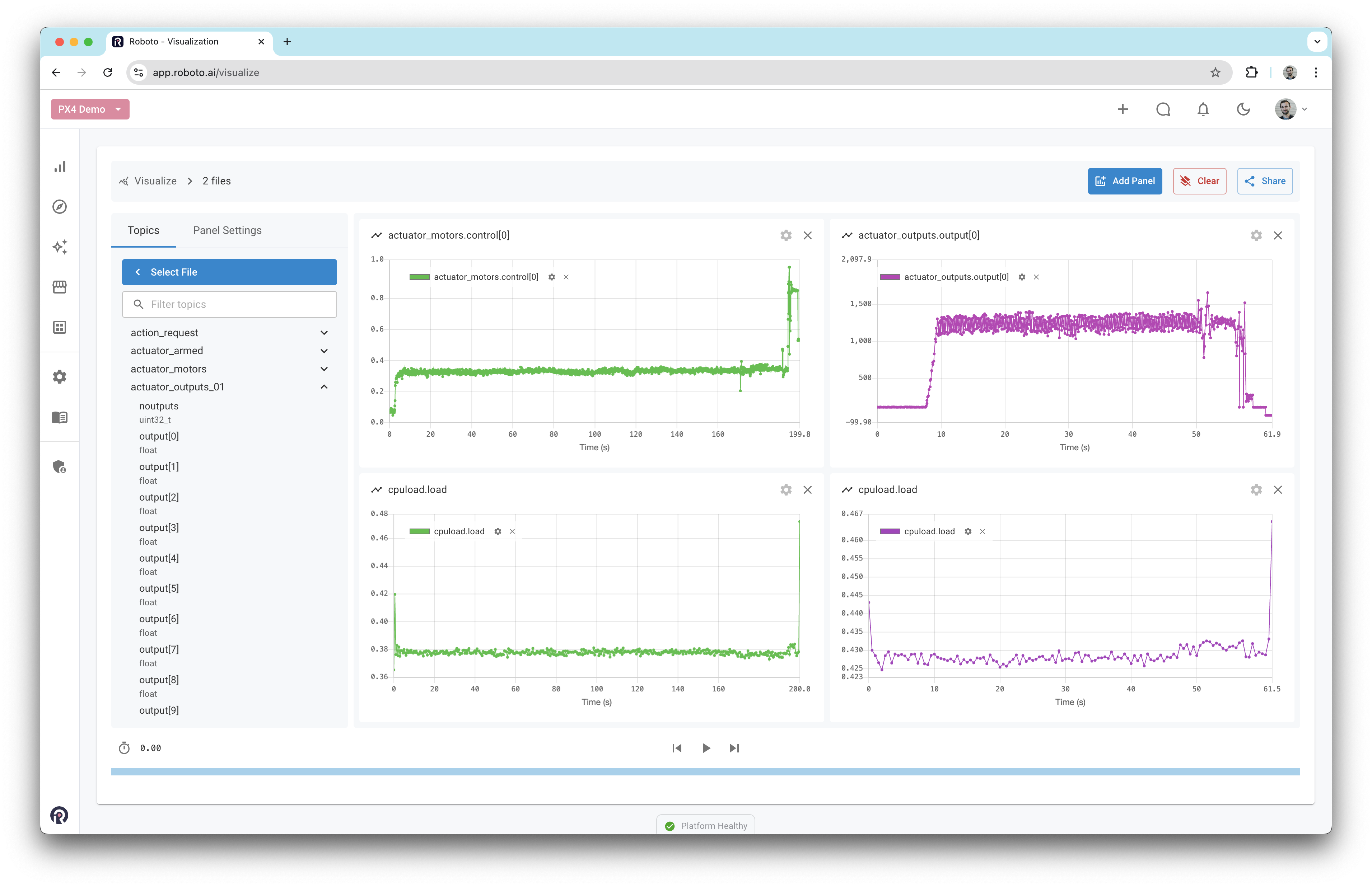Open the analytics bar chart sidebar icon

tap(60, 167)
